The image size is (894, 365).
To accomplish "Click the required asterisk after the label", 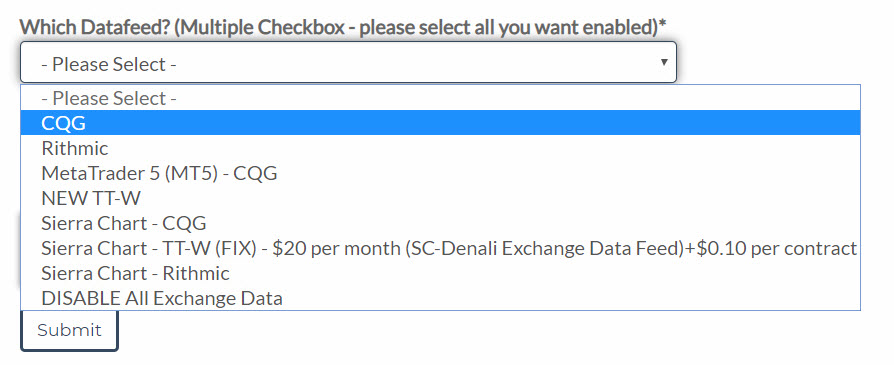I will (x=663, y=23).
